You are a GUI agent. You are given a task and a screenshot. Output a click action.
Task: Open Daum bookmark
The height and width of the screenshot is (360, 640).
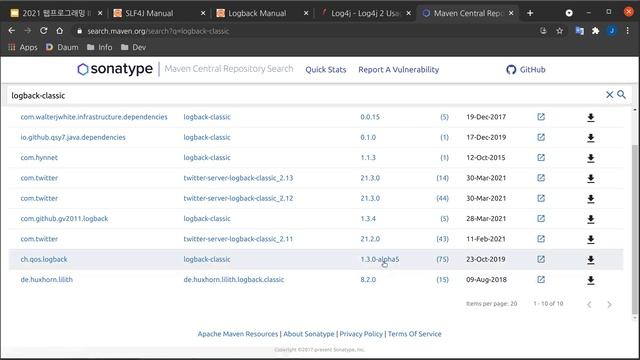pyautogui.click(x=62, y=47)
